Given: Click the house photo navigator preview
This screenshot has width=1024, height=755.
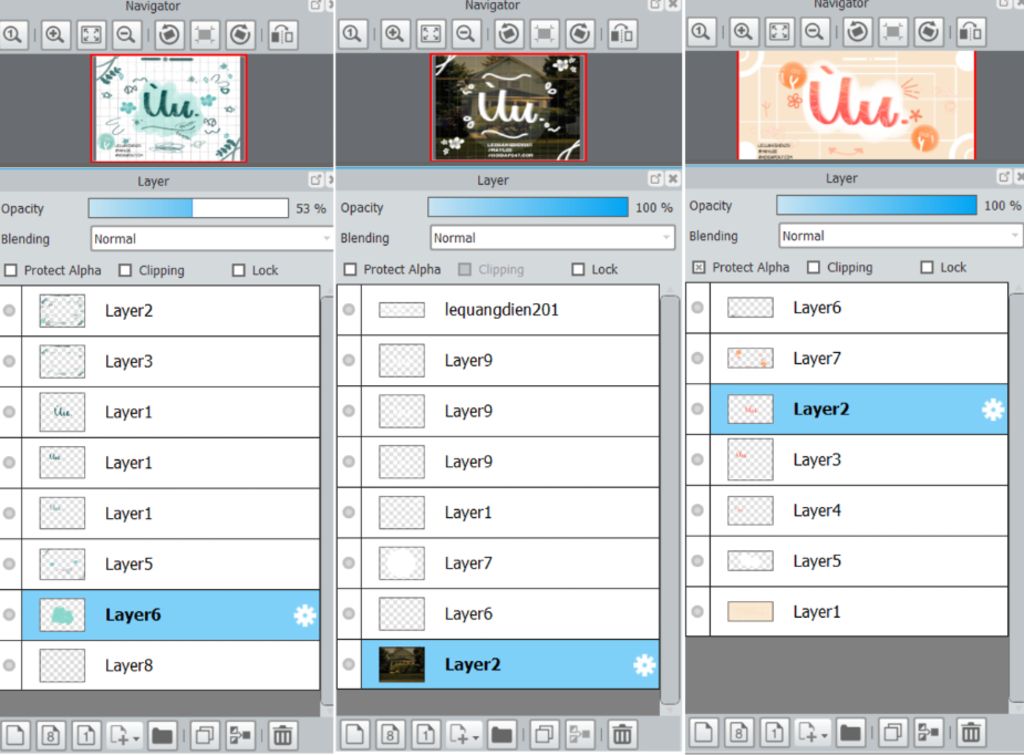Looking at the screenshot, I should [x=508, y=107].
